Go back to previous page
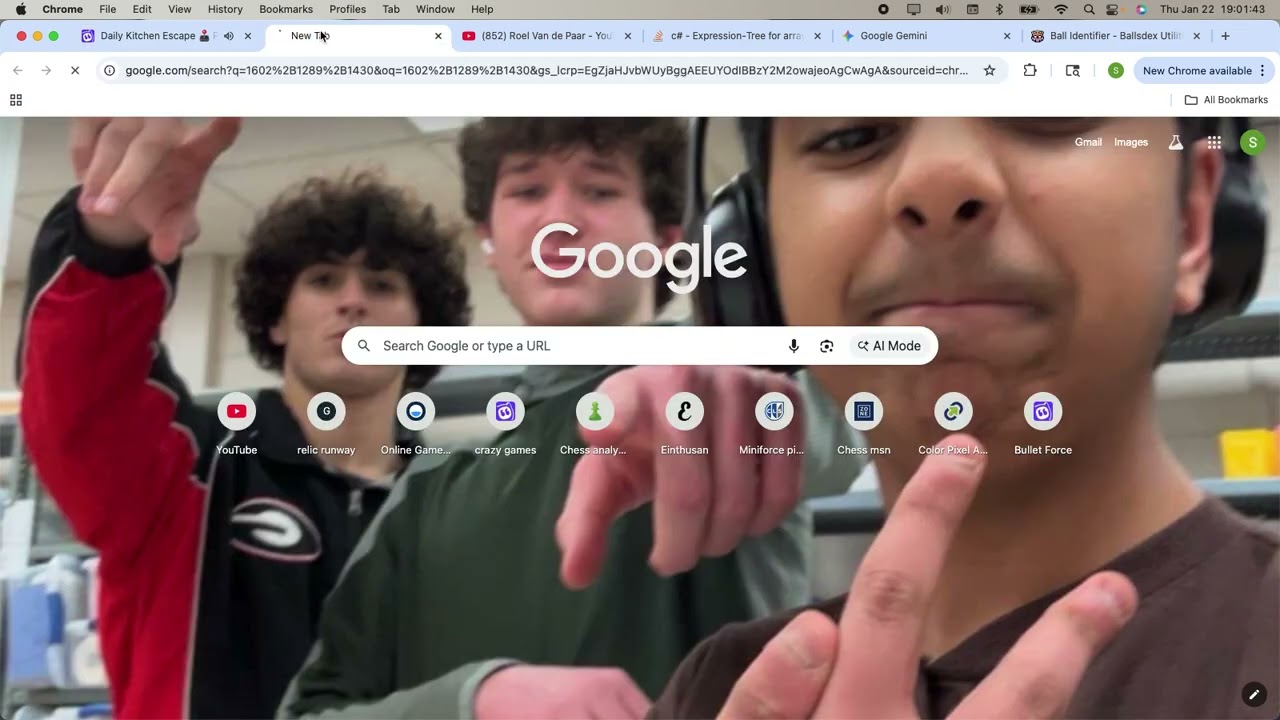 (18, 71)
